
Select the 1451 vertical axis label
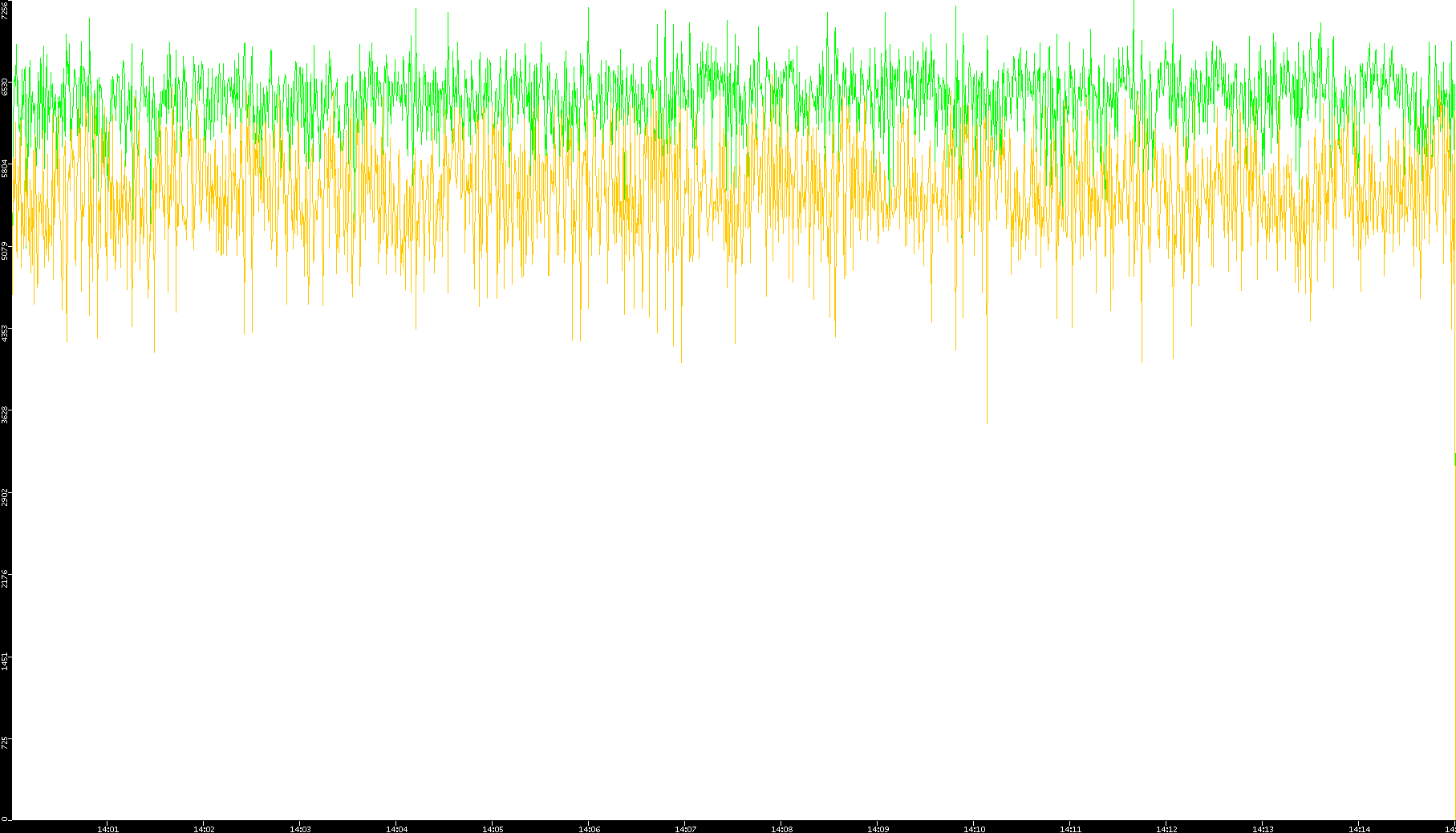[6, 661]
